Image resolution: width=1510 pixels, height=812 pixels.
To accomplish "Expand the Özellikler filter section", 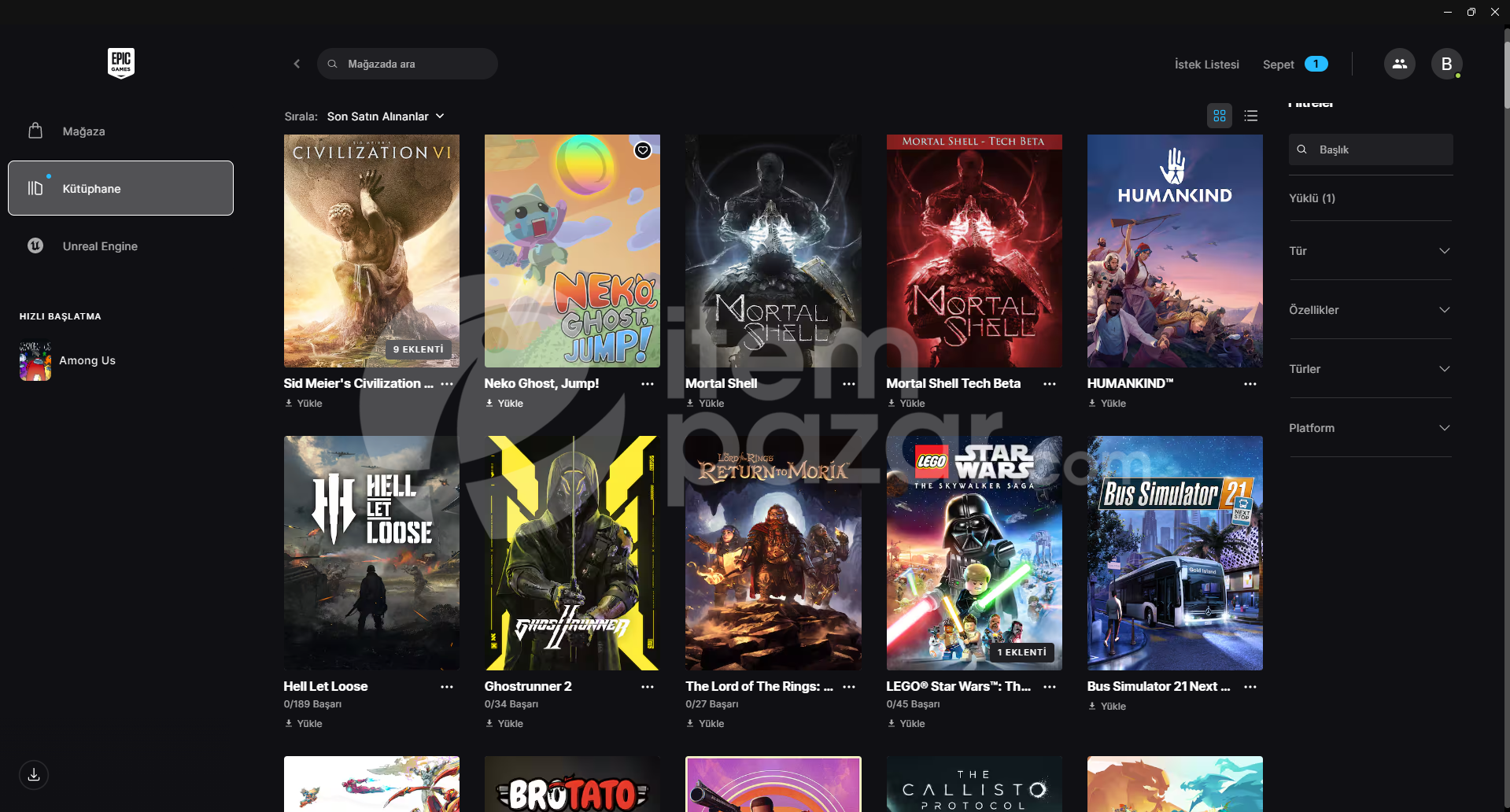I will coord(1370,310).
